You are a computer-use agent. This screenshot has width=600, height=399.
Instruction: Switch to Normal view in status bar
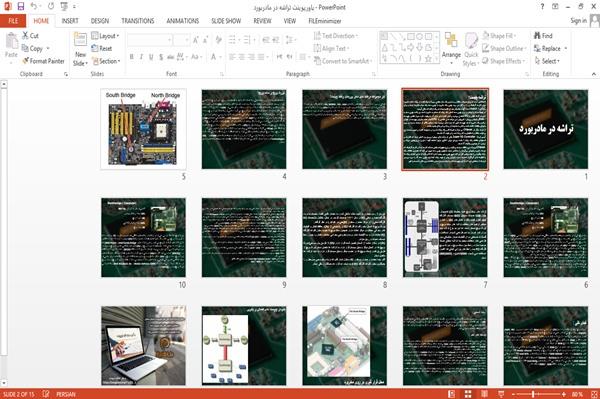(x=452, y=394)
